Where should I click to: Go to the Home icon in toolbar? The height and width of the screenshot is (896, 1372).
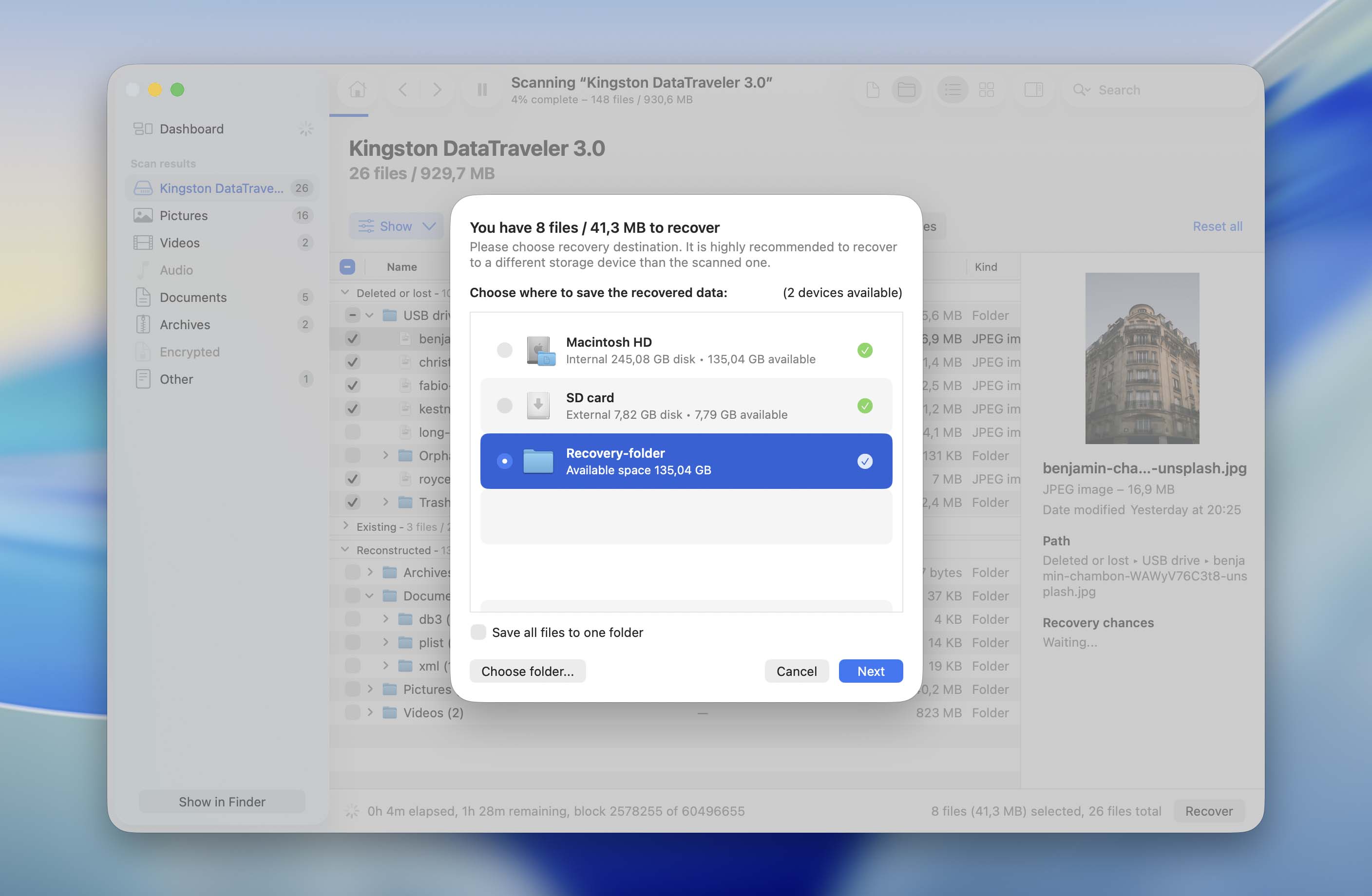click(358, 89)
